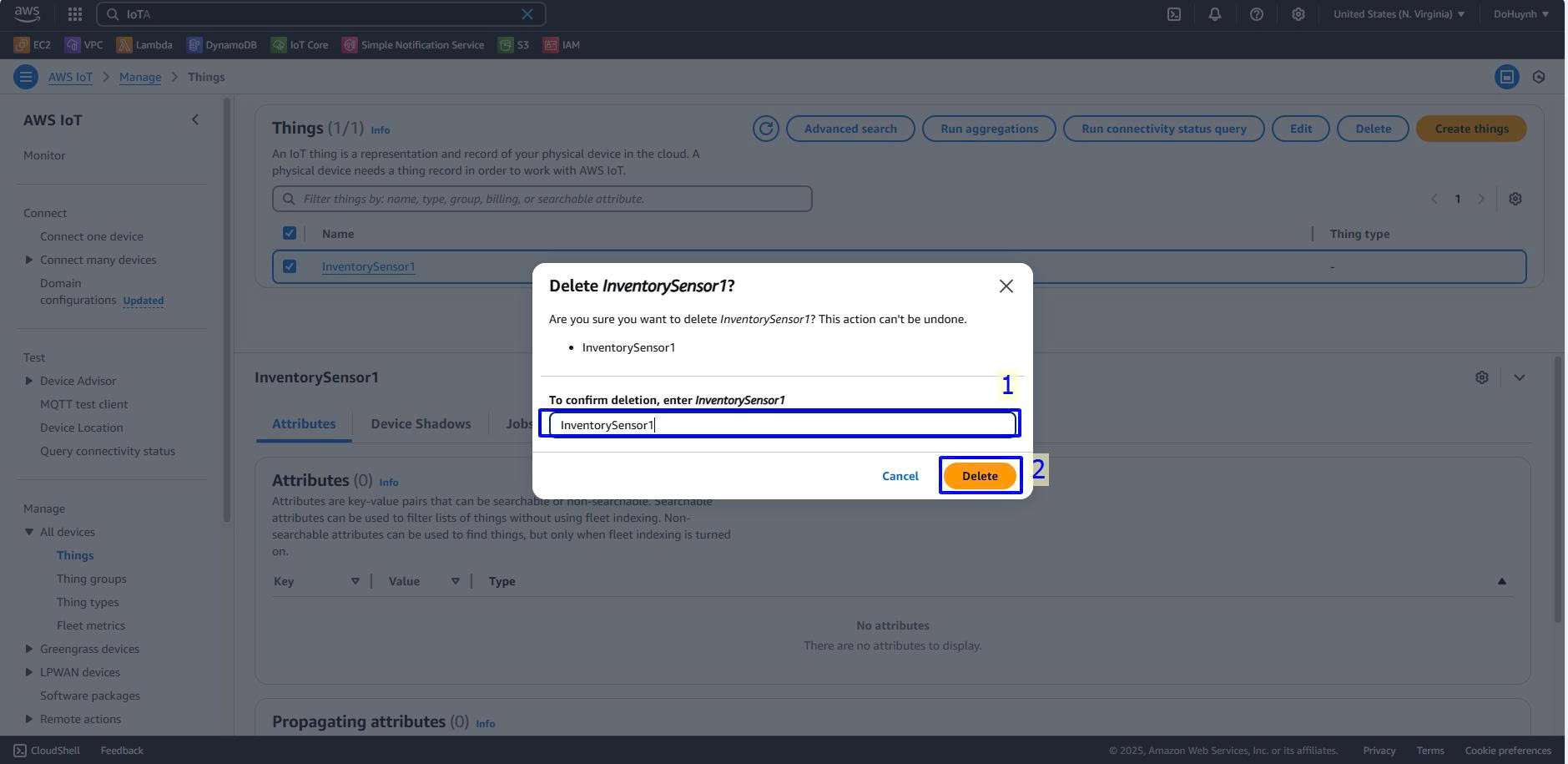Image resolution: width=1568 pixels, height=764 pixels.
Task: Collapse the AWS IoT sidebar
Action: [x=195, y=119]
